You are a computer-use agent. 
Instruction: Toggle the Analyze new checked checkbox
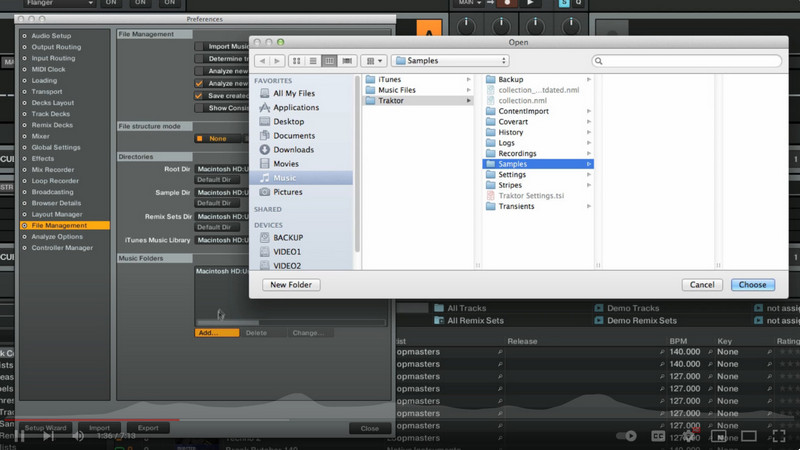[x=199, y=83]
